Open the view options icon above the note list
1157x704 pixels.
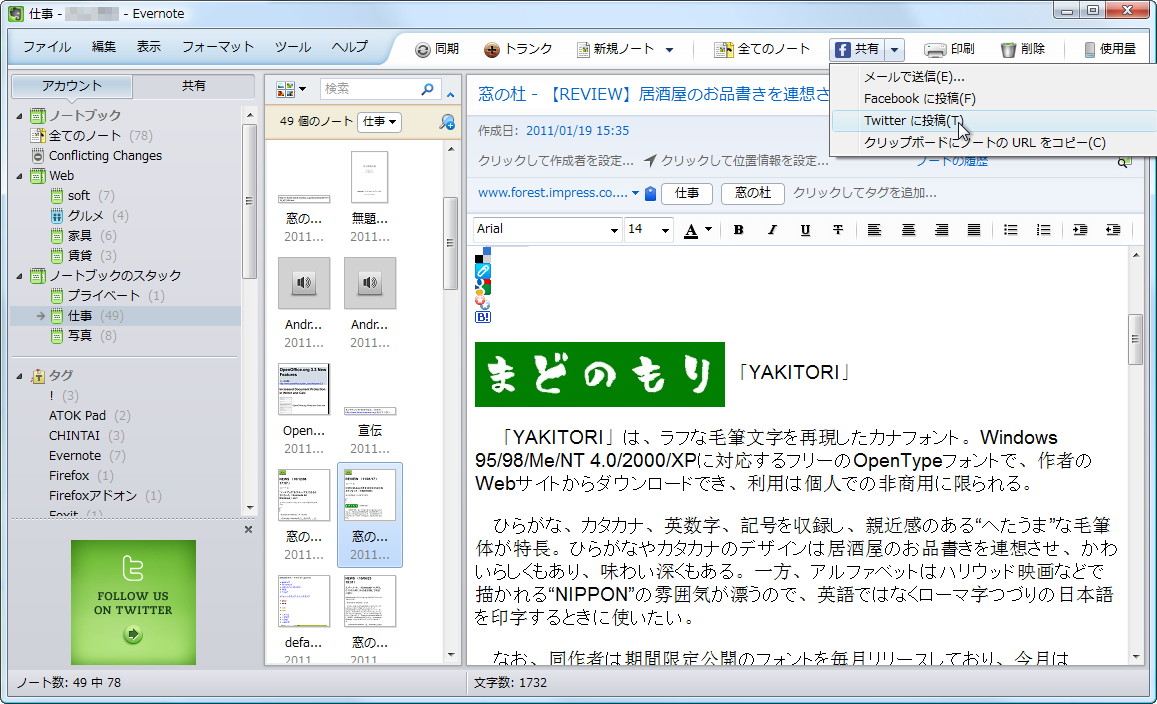pyautogui.click(x=288, y=88)
